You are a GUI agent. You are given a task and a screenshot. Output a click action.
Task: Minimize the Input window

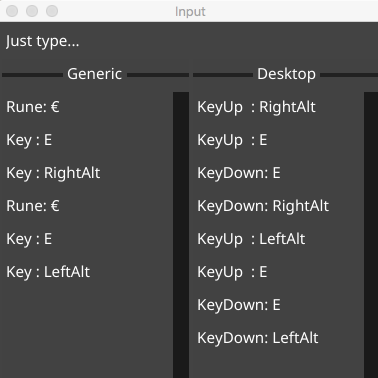32,11
